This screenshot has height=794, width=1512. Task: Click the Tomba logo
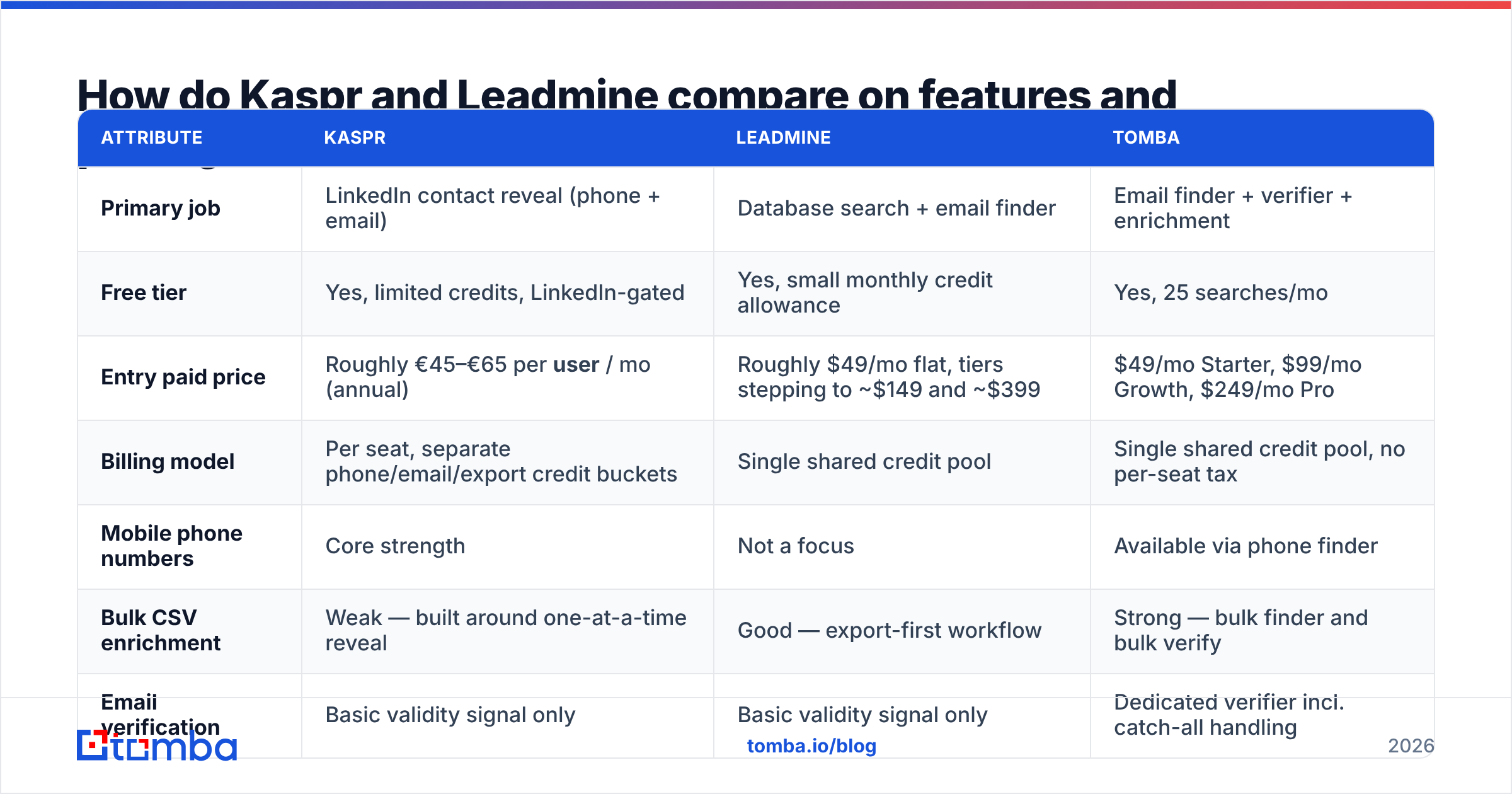[x=157, y=745]
